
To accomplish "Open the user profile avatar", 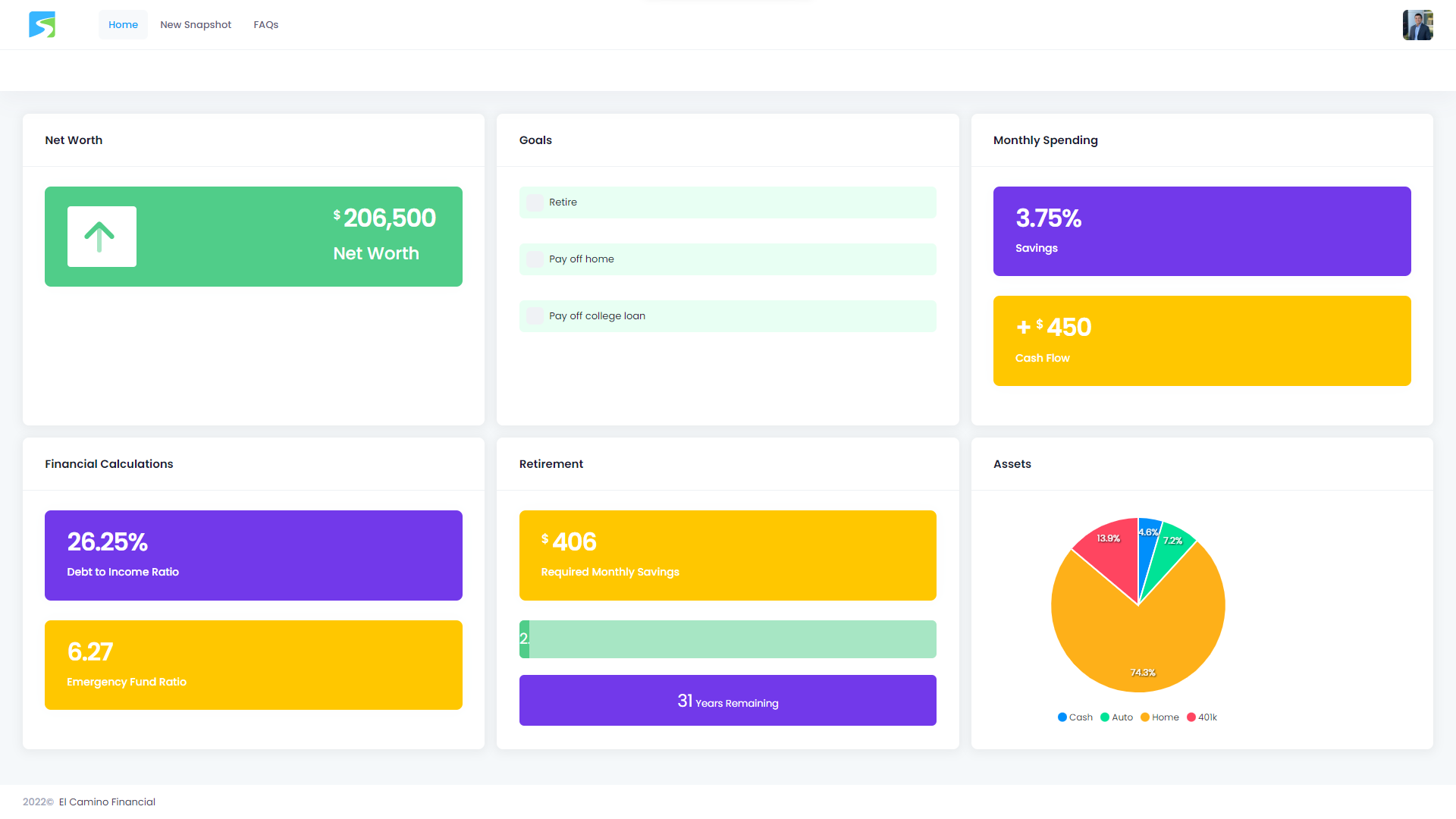I will [1417, 25].
